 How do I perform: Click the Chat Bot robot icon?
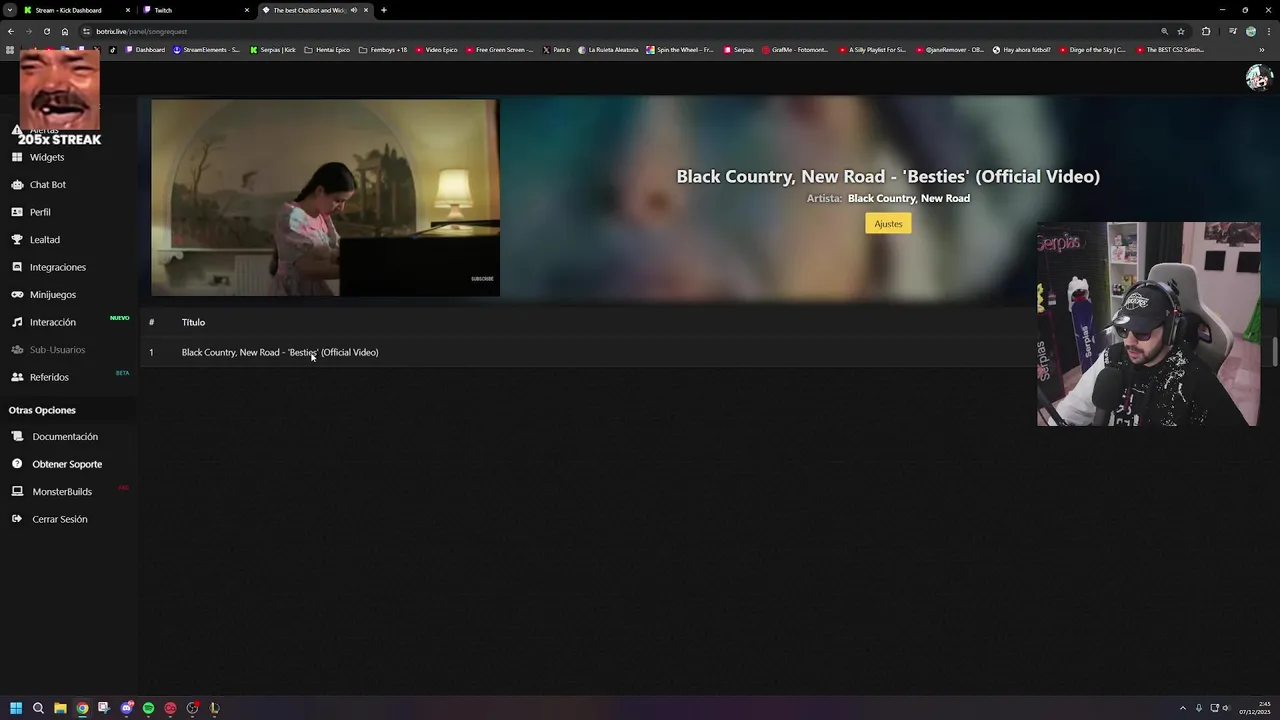pos(17,185)
